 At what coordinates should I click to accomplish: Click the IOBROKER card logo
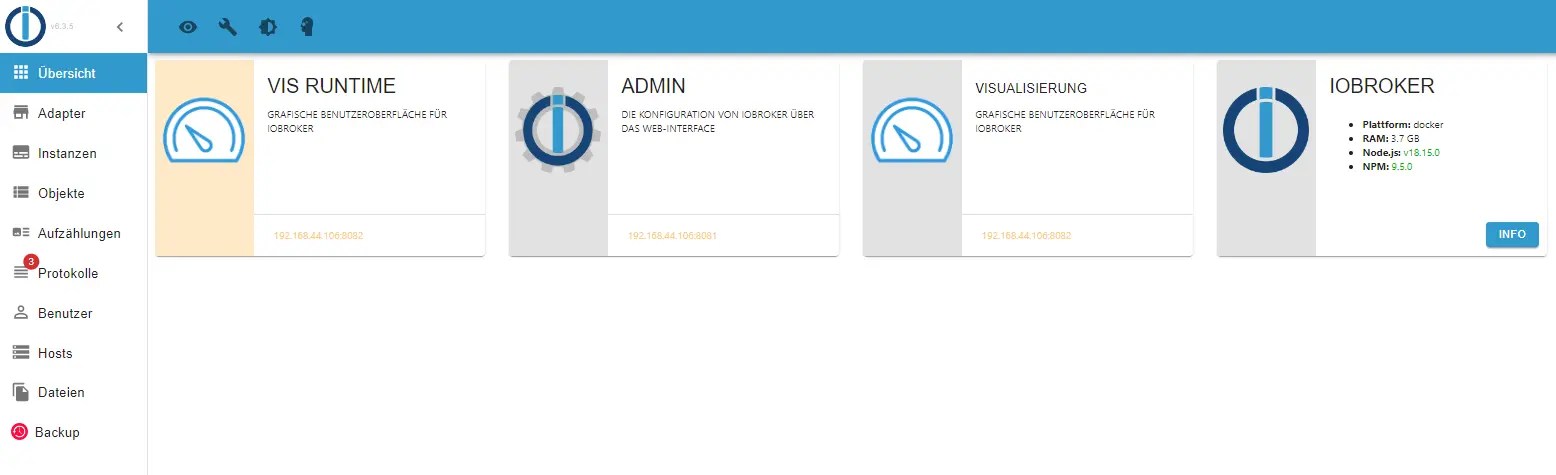1266,130
